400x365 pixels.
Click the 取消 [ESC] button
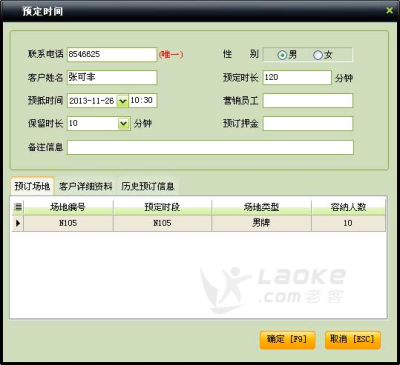pos(352,340)
